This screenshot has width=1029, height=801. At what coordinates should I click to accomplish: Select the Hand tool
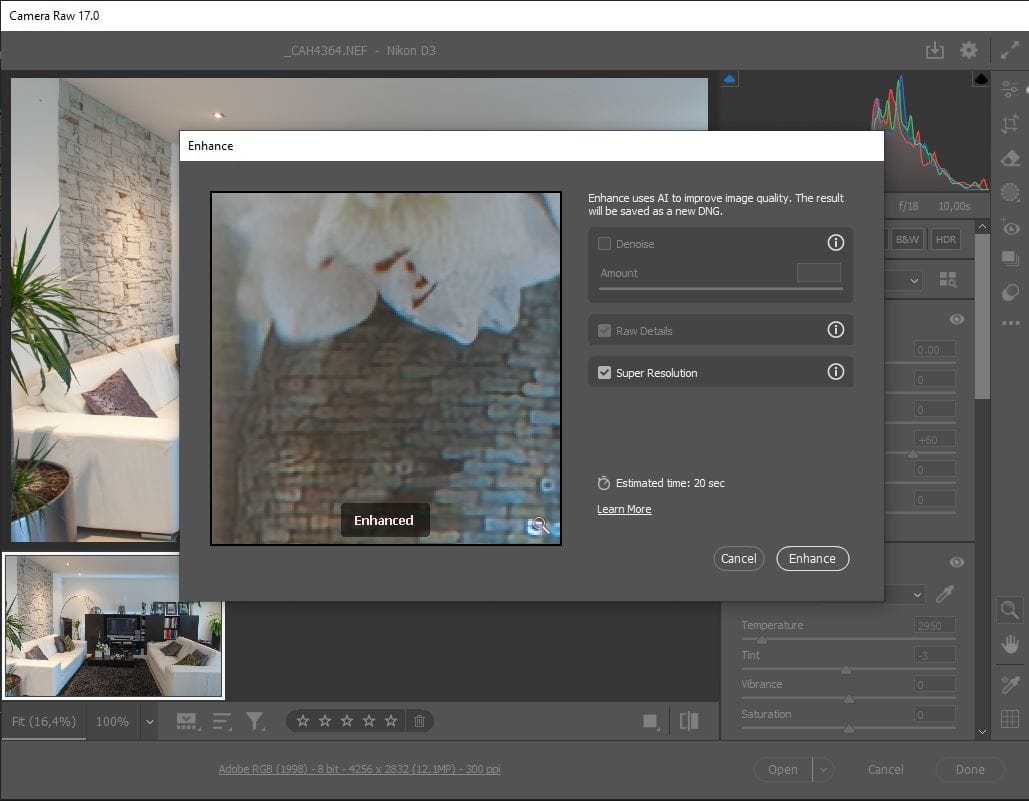pos(1009,644)
